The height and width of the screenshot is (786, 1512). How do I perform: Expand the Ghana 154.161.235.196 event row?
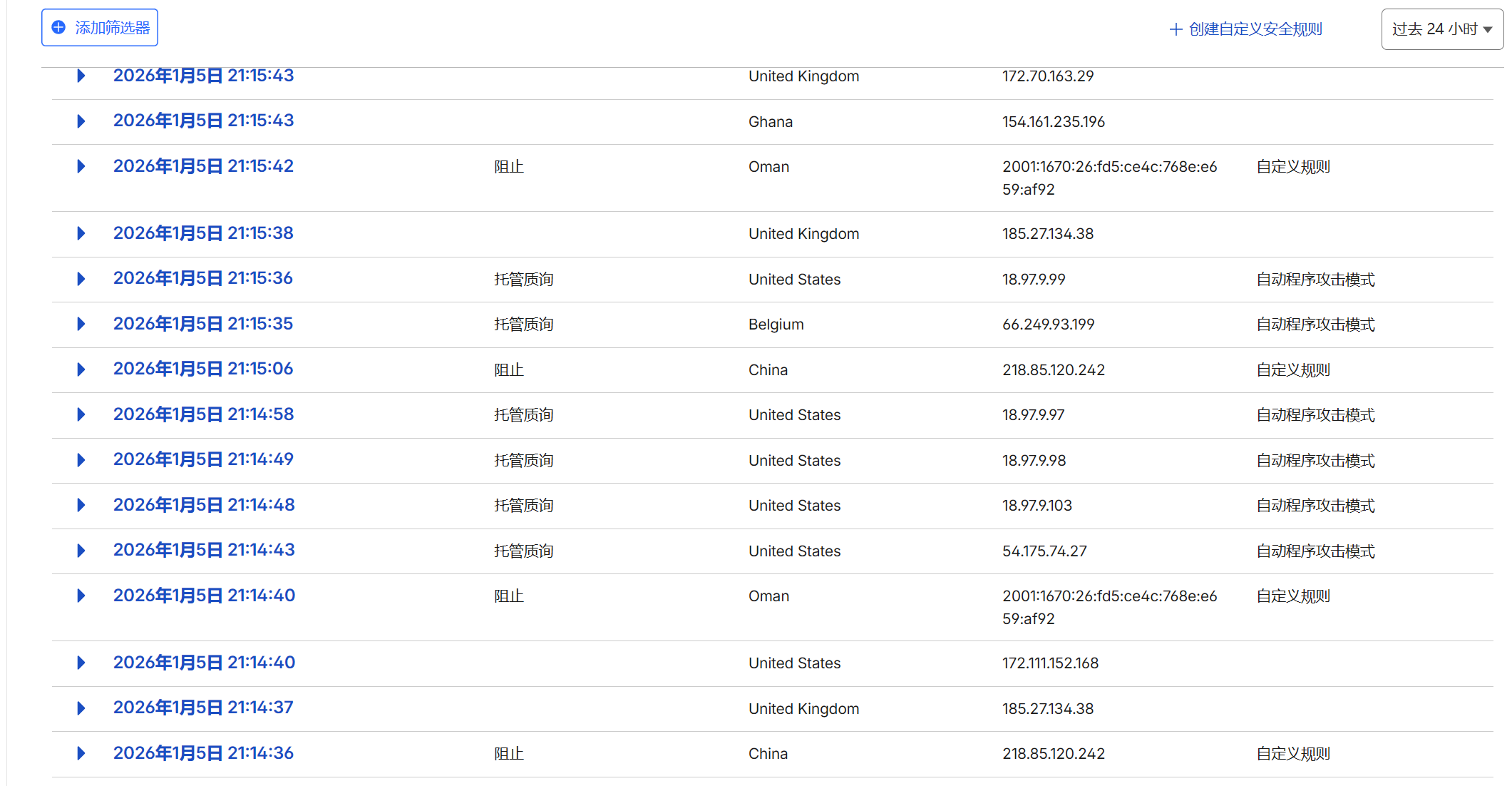(x=81, y=121)
